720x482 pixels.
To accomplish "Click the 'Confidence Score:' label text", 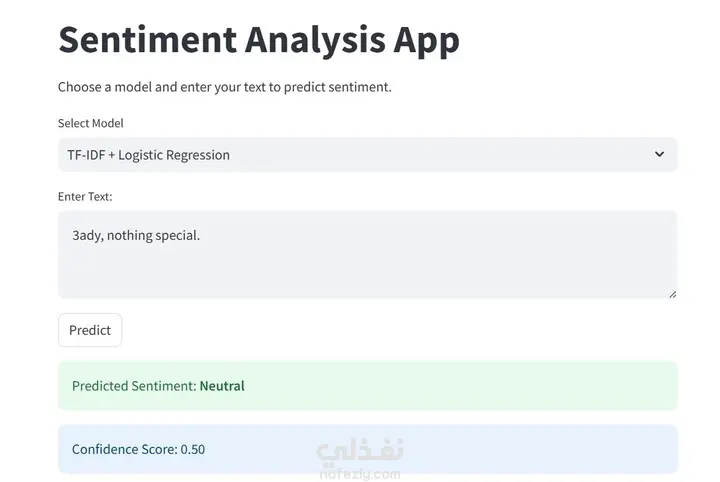I will tap(124, 449).
